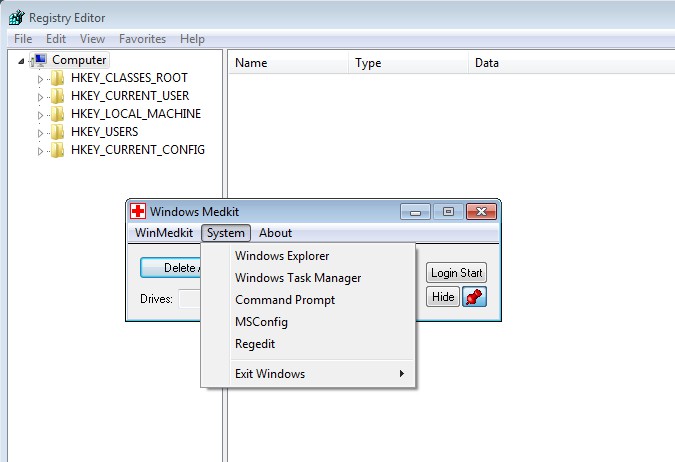Select the Computer tree label

pyautogui.click(x=79, y=60)
